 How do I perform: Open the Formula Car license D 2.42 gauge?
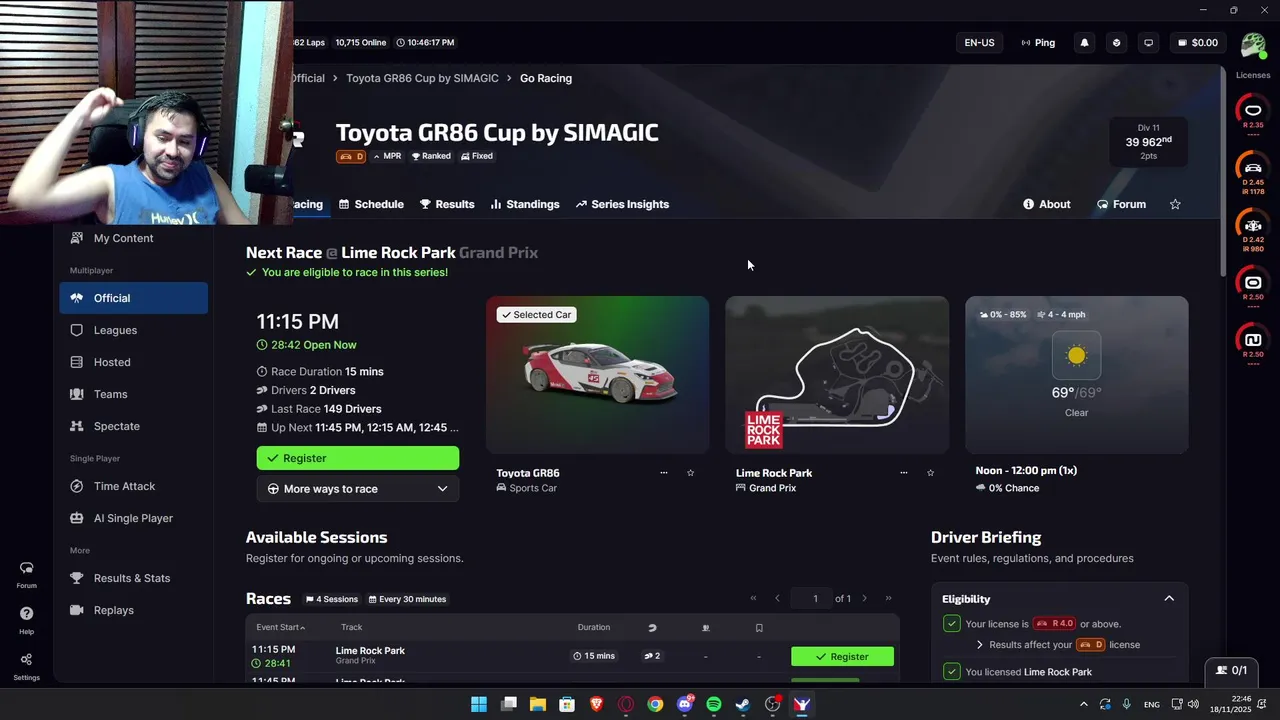[1253, 228]
